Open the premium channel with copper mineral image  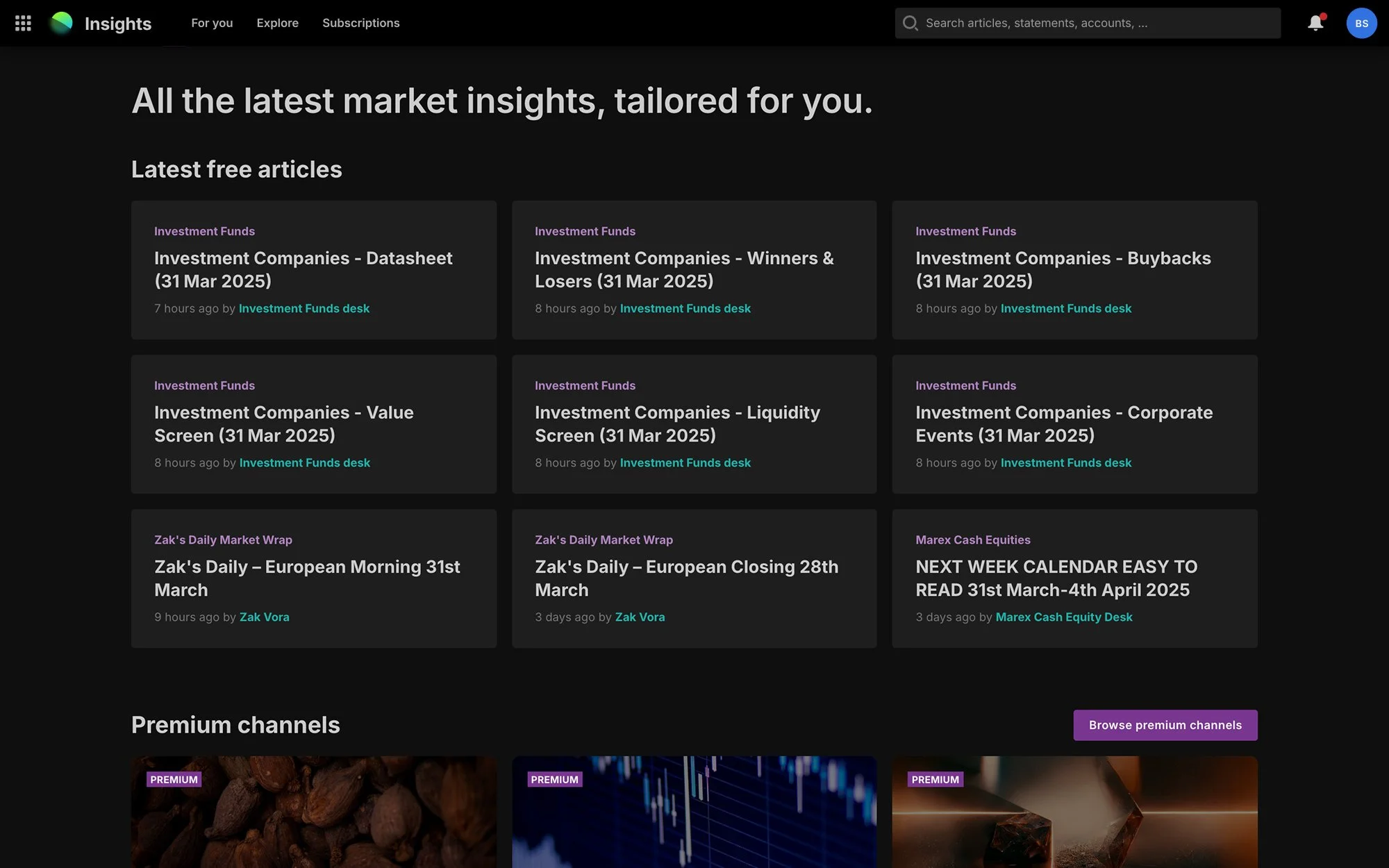click(1075, 812)
